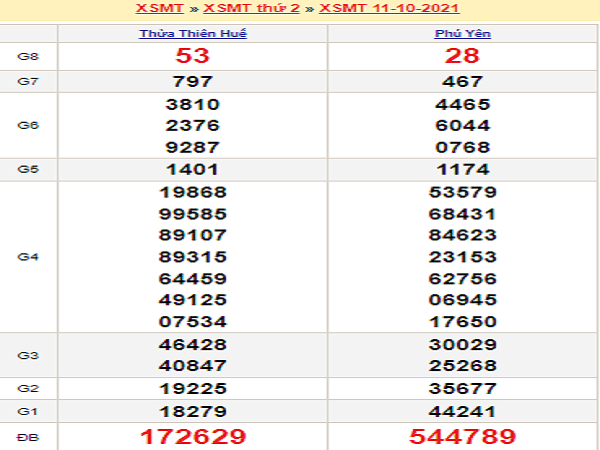600x450 pixels.
Task: Click the G2 result 19225
Action: coord(193,389)
